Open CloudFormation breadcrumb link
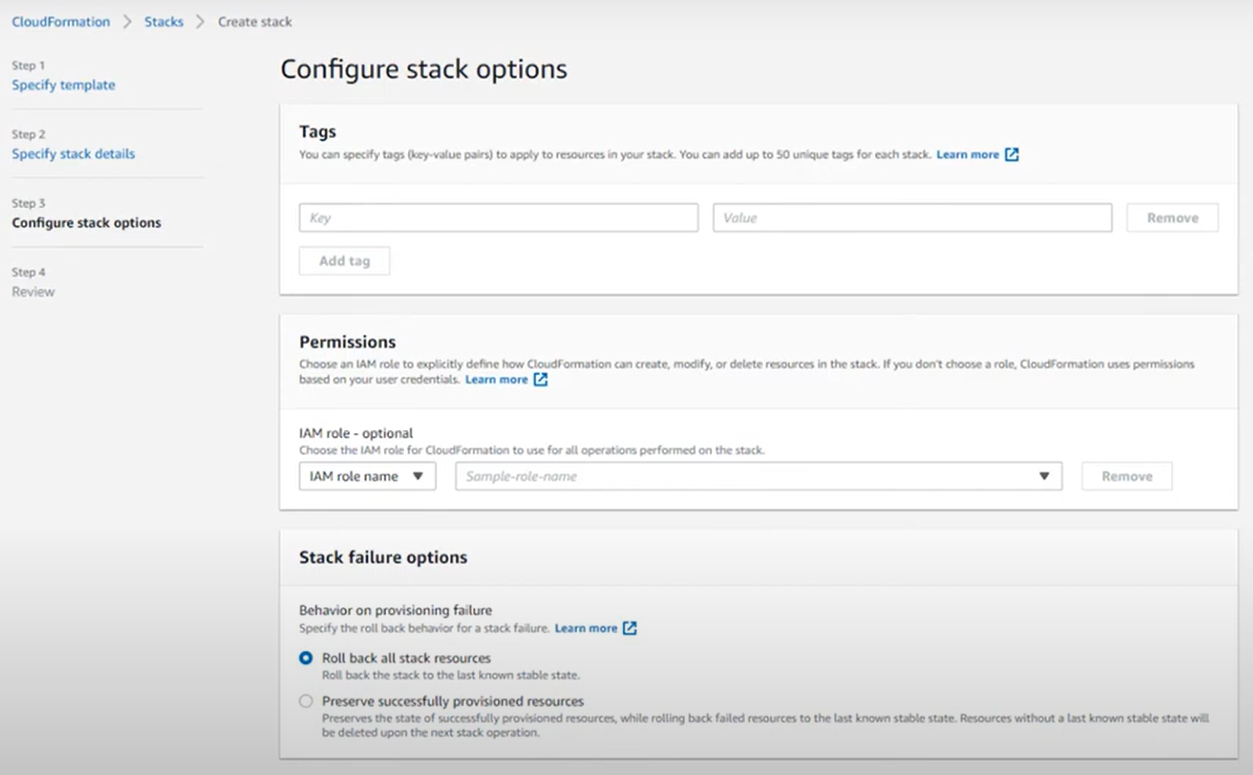 pyautogui.click(x=61, y=22)
